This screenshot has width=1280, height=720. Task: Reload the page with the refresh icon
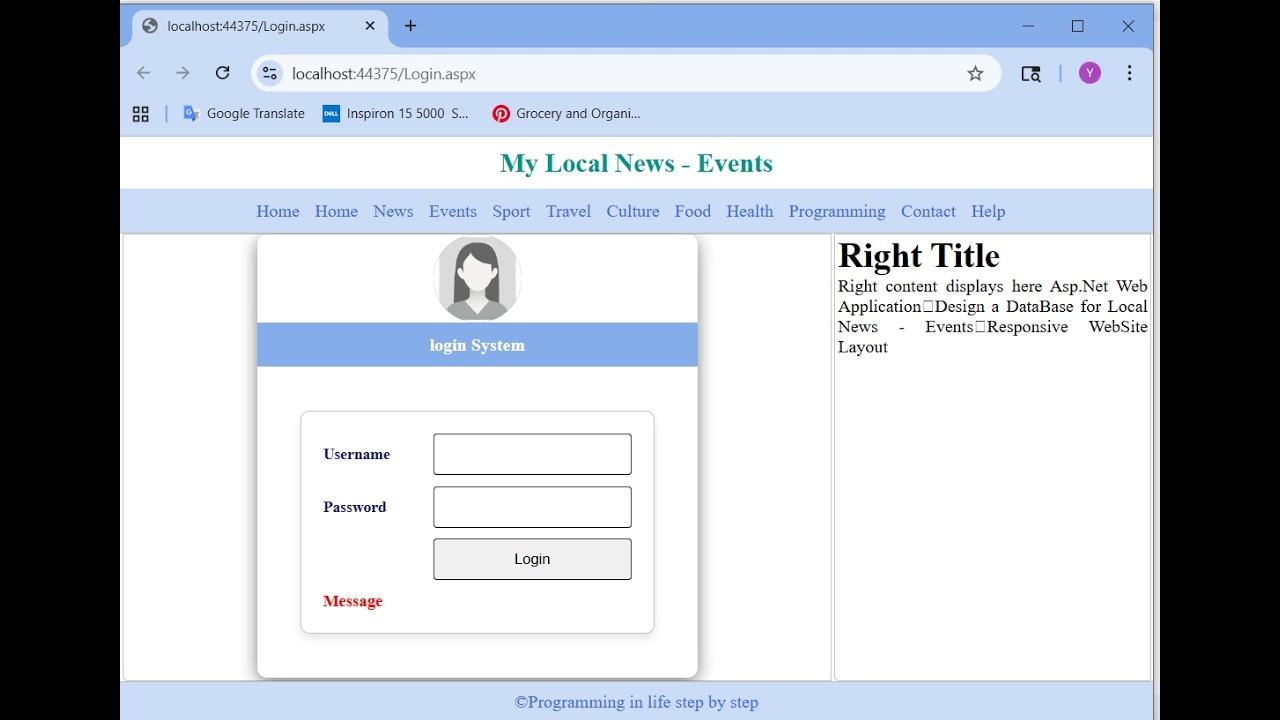tap(222, 73)
